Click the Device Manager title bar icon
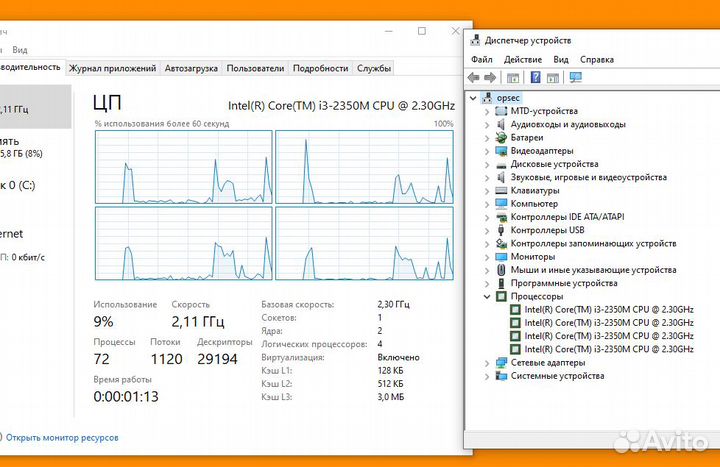Image resolution: width=720 pixels, height=467 pixels. point(475,40)
